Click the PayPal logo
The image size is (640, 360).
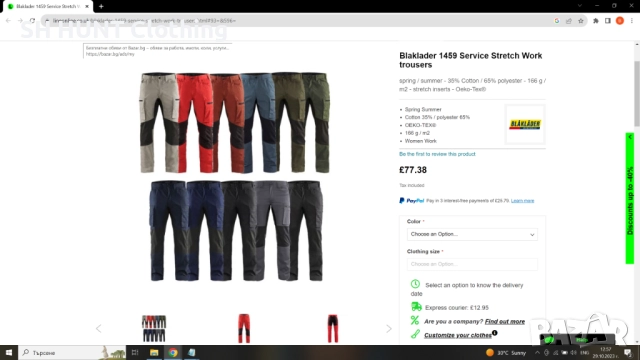click(x=411, y=200)
